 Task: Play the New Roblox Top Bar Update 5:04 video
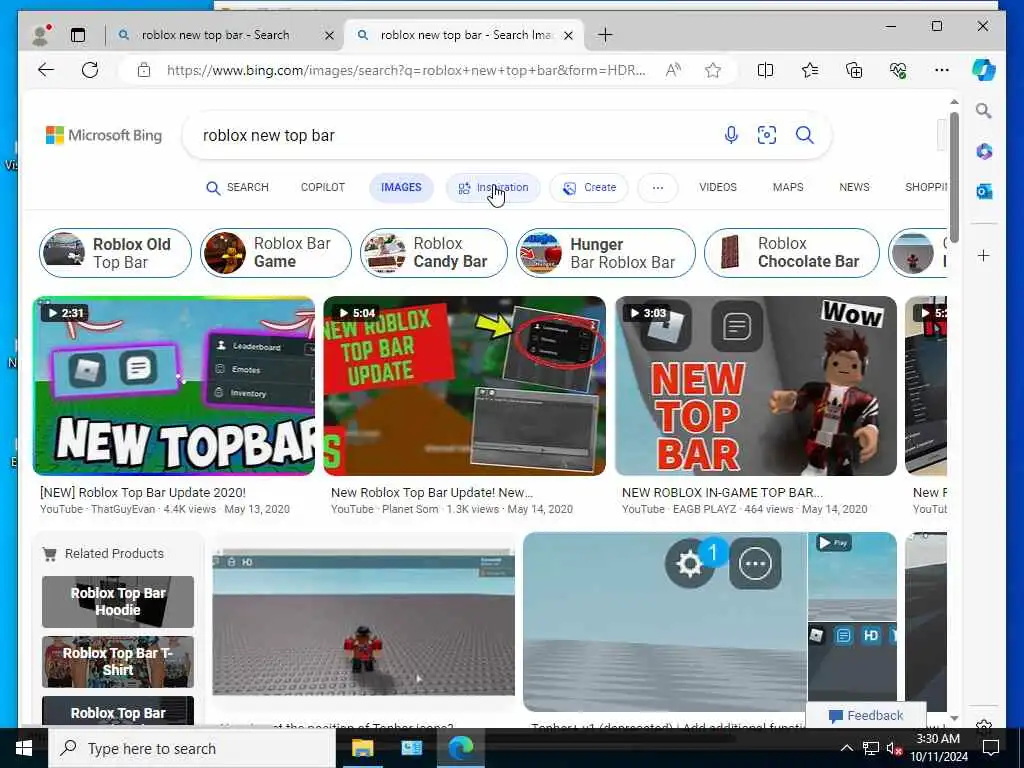(464, 386)
